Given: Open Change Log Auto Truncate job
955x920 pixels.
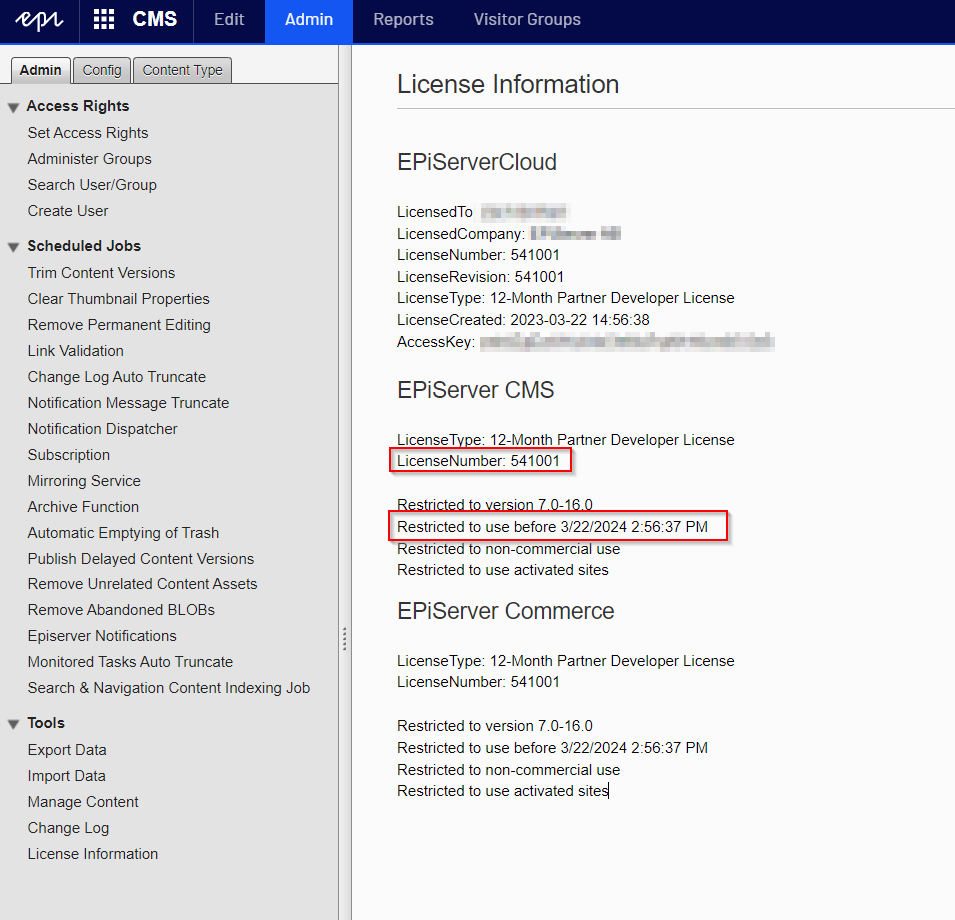Looking at the screenshot, I should 116,377.
